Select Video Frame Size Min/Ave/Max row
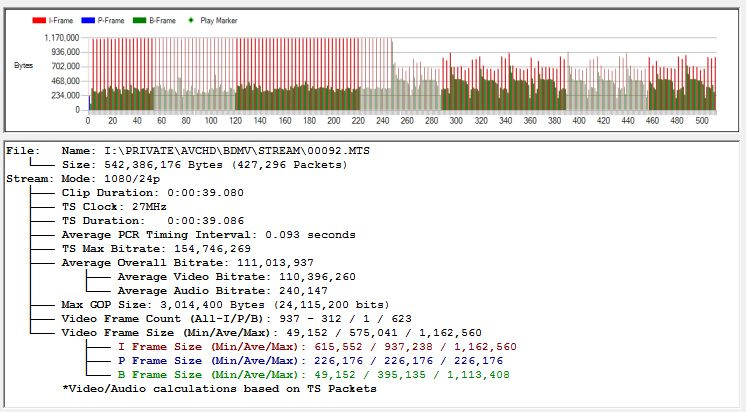Viewport: 746px width, 412px height. pos(272,333)
